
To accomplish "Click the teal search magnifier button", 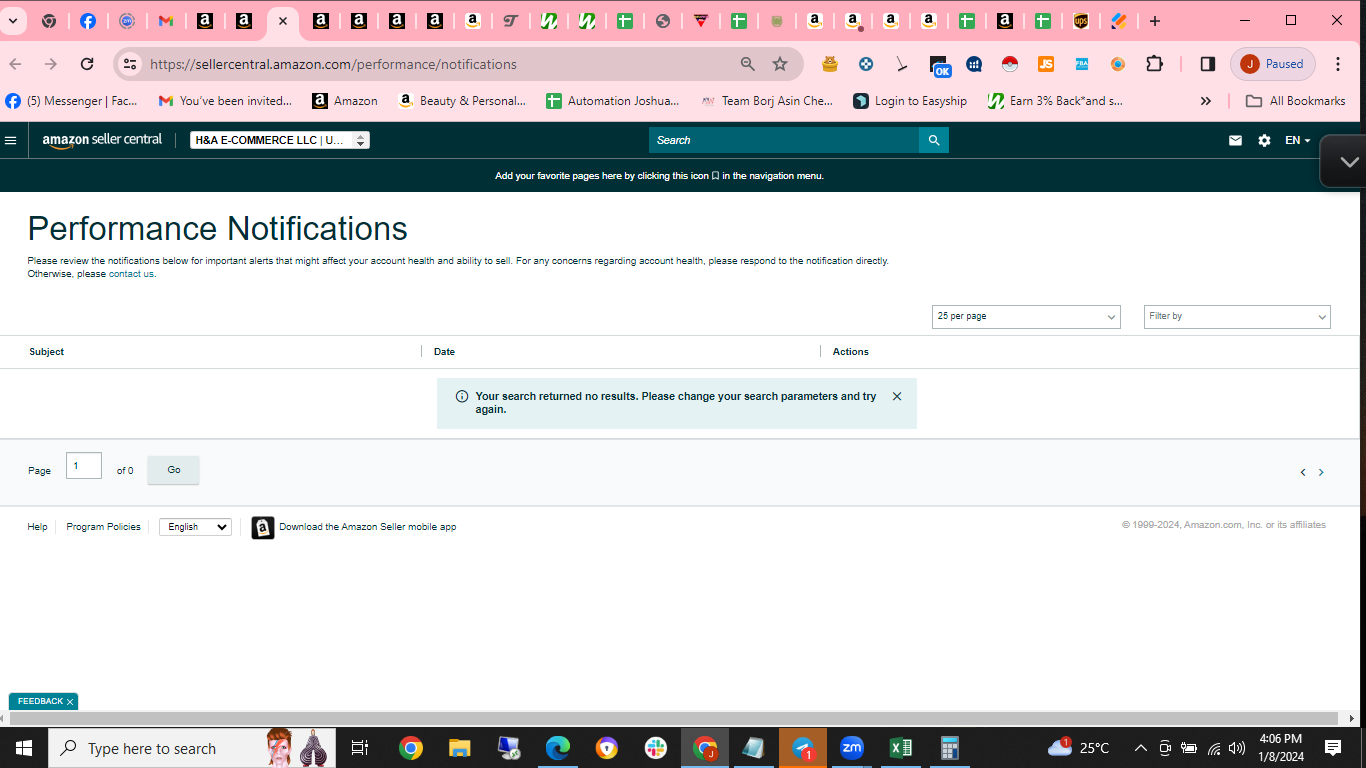I will pyautogui.click(x=934, y=140).
